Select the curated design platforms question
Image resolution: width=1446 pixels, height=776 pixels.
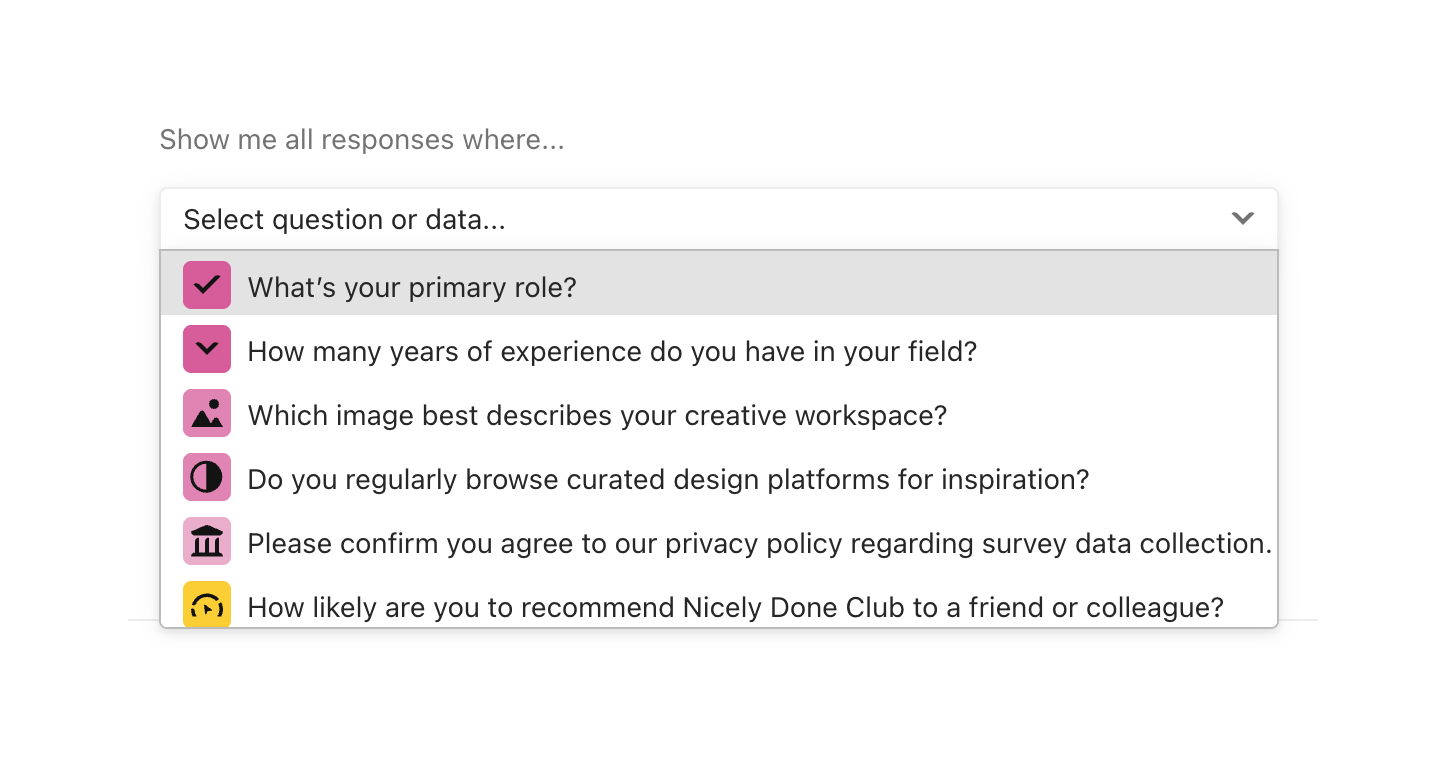pos(668,480)
